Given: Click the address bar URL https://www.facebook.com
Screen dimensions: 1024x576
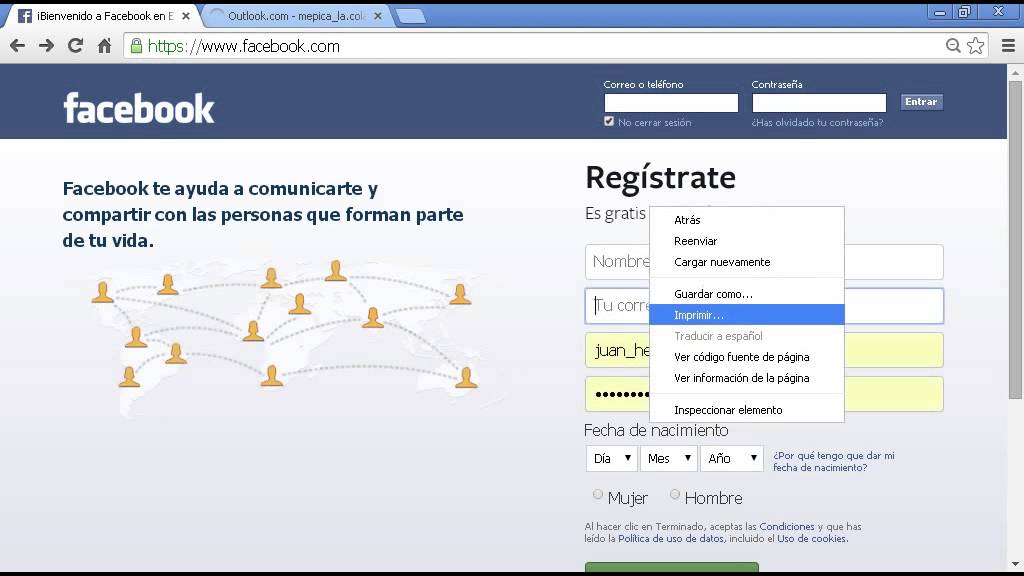Looking at the screenshot, I should click(244, 46).
